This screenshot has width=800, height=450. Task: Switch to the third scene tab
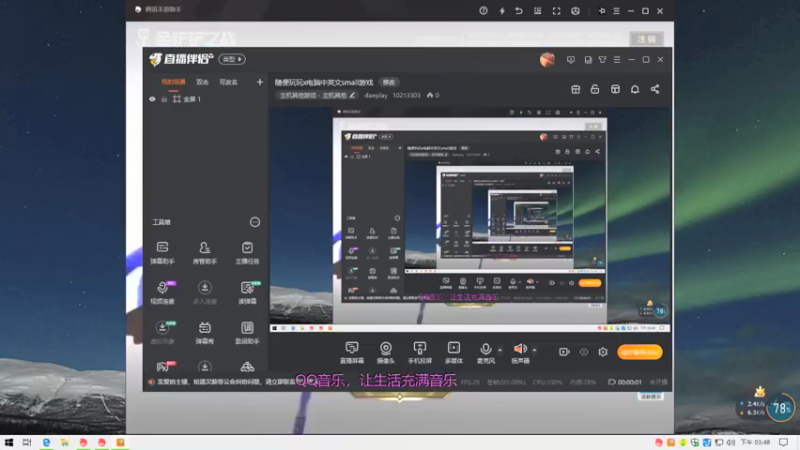pos(229,82)
